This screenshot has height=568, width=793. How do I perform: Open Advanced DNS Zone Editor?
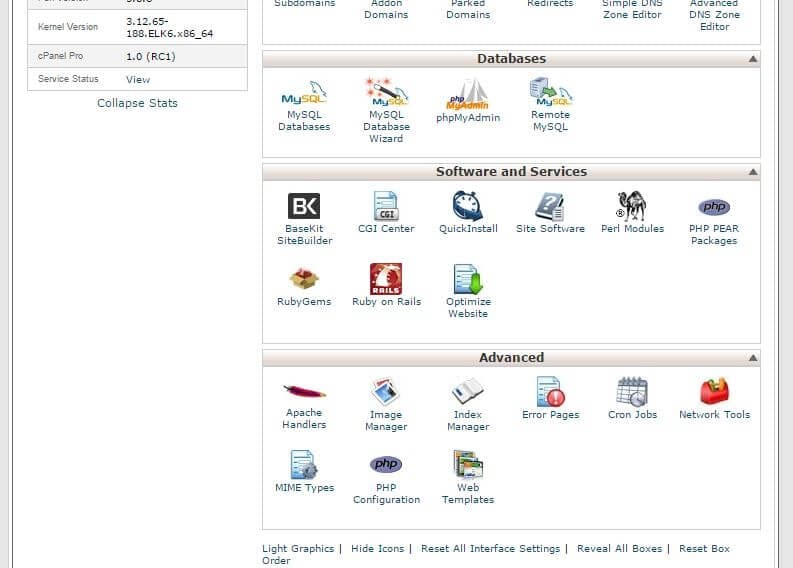[x=714, y=15]
